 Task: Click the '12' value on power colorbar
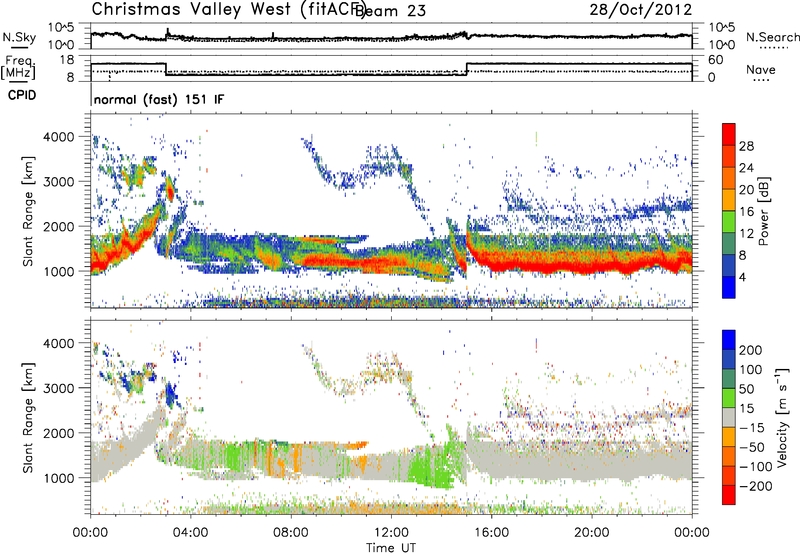746,234
